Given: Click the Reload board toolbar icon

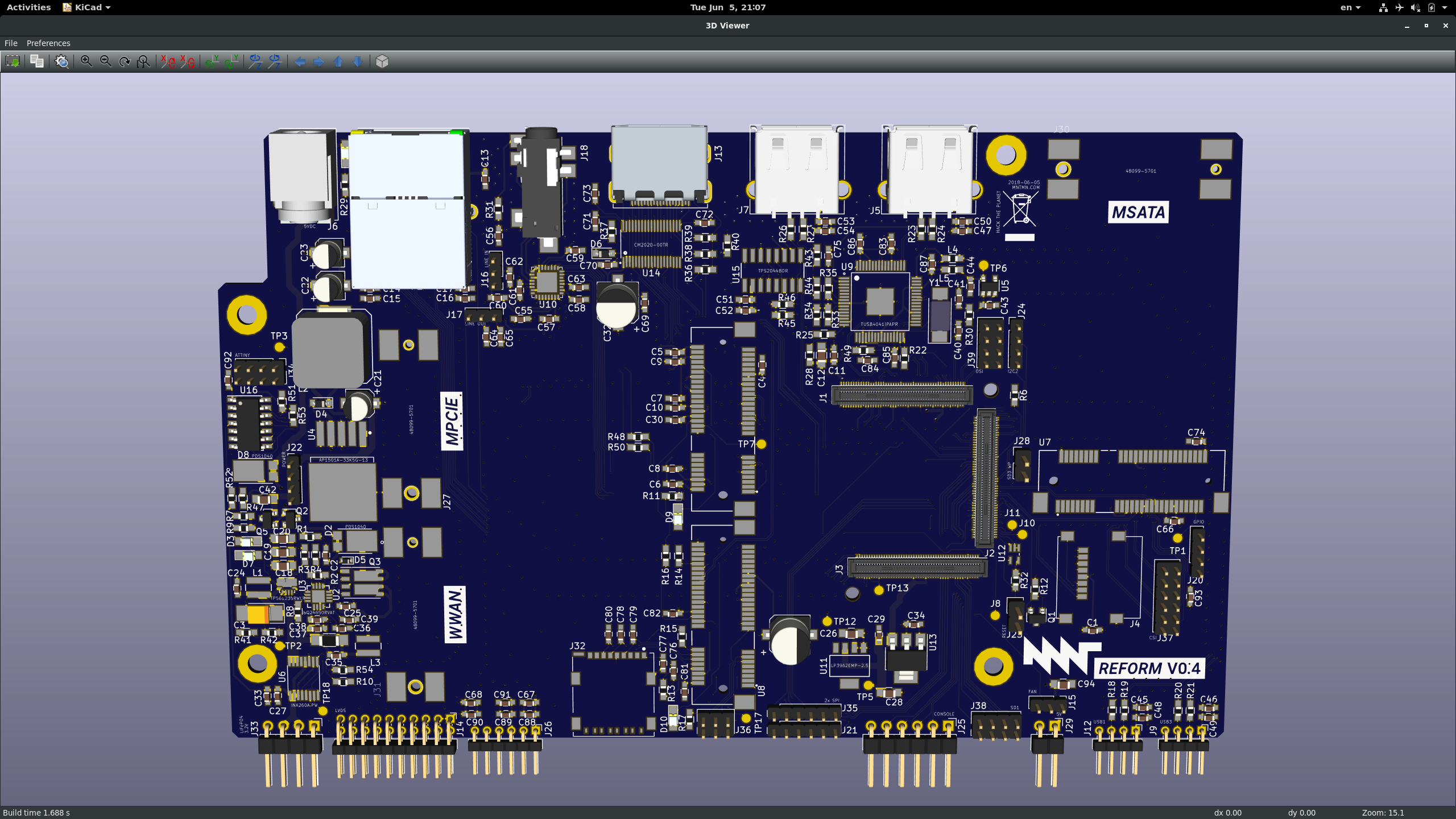Looking at the screenshot, I should pos(13,61).
